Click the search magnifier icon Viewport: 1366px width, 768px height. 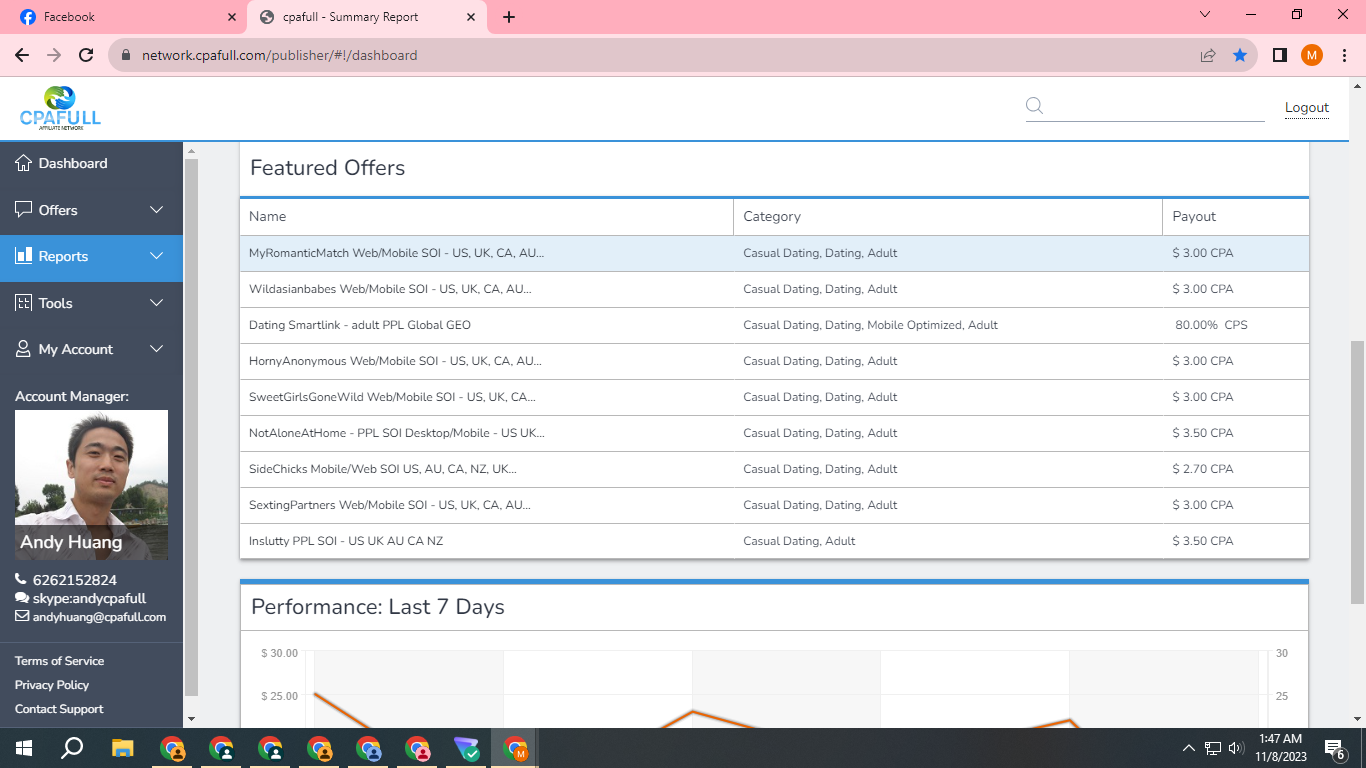click(x=1035, y=106)
